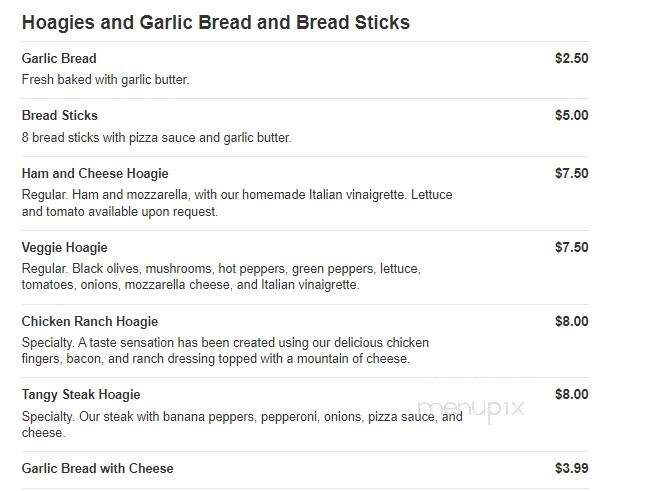Click the $8.00 price beside Tangy Steak Hoagie
The width and height of the screenshot is (650, 491).
point(572,394)
